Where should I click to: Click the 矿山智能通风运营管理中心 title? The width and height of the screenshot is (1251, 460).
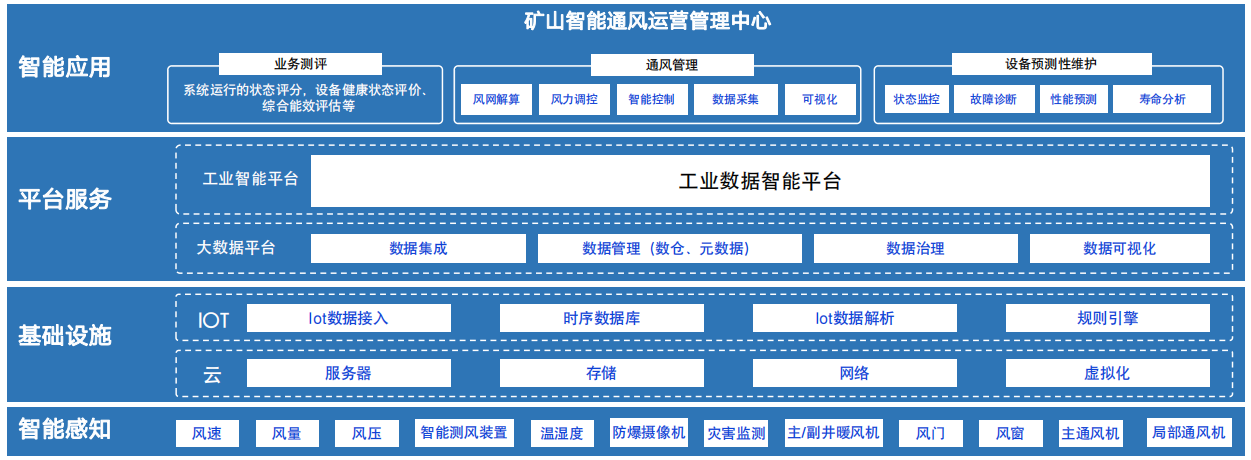(647, 20)
